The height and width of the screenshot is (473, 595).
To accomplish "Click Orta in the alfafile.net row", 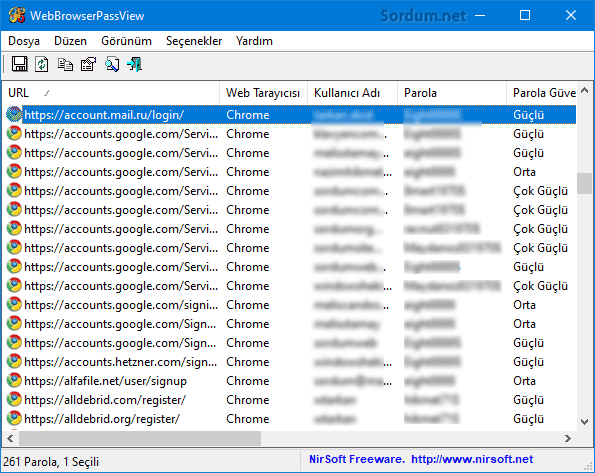I will point(524,380).
